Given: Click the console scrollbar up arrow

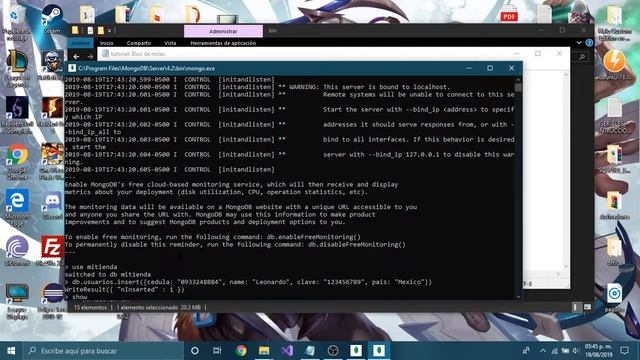Looking at the screenshot, I should pos(518,80).
